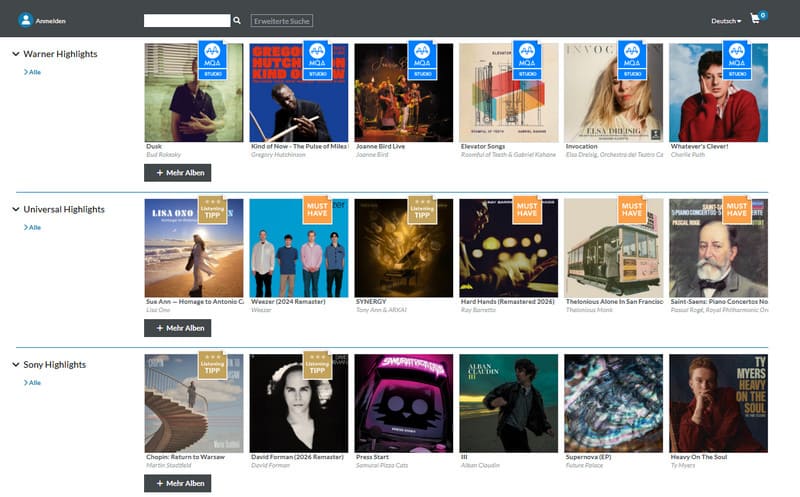Collapse the Warner Highlights section
The width and height of the screenshot is (800, 497).
(x=16, y=54)
